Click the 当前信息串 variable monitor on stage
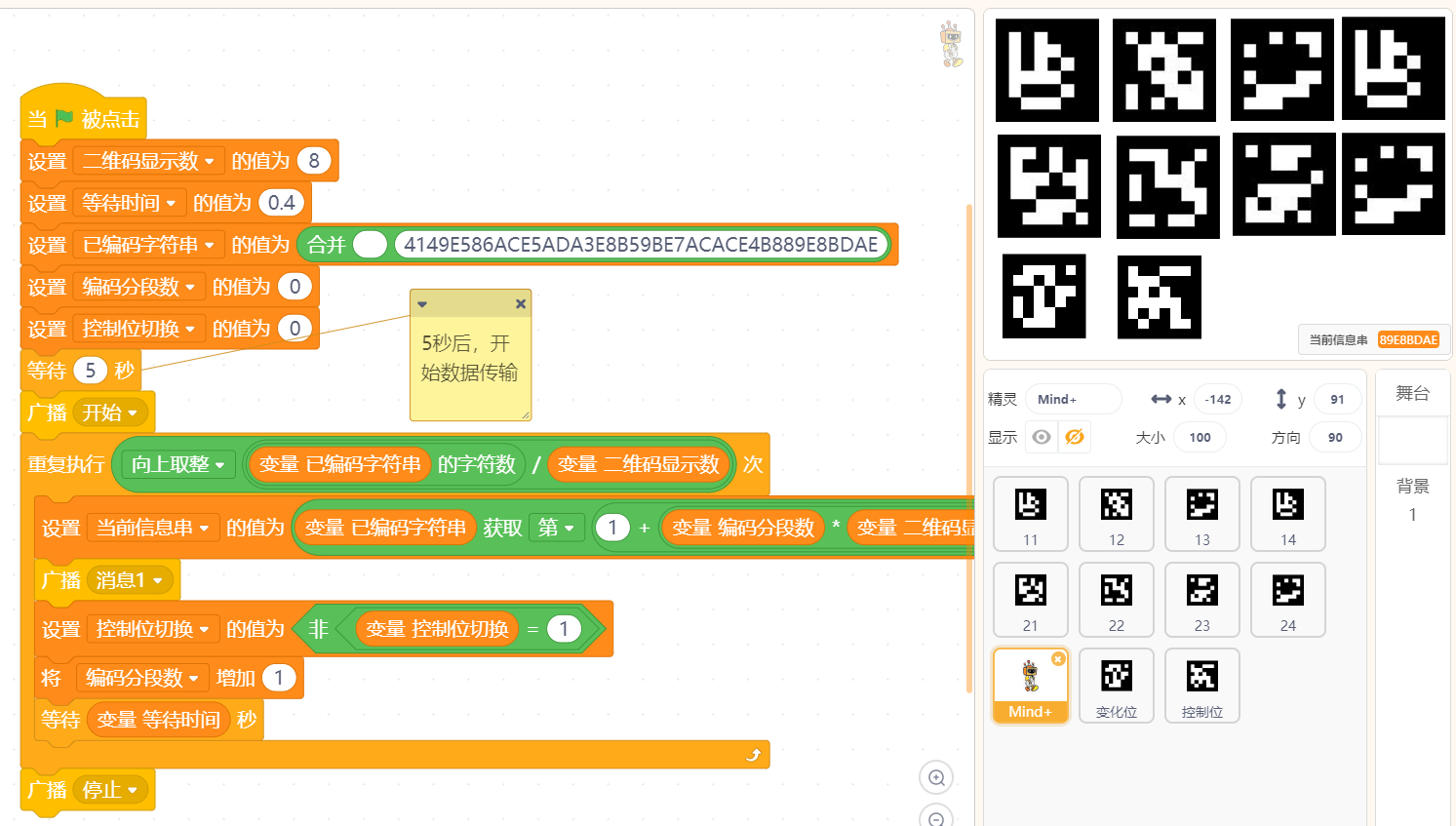Image resolution: width=1456 pixels, height=826 pixels. pos(1374,339)
